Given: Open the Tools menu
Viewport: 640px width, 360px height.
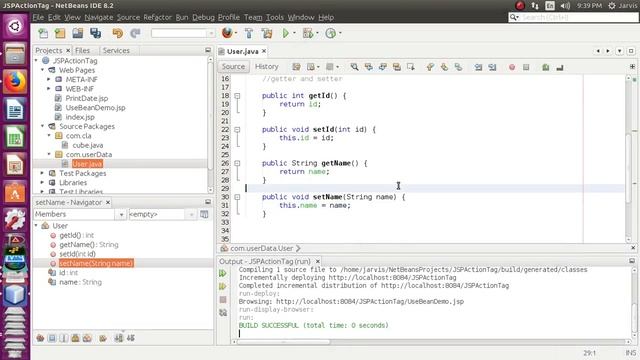Looking at the screenshot, I should point(275,17).
